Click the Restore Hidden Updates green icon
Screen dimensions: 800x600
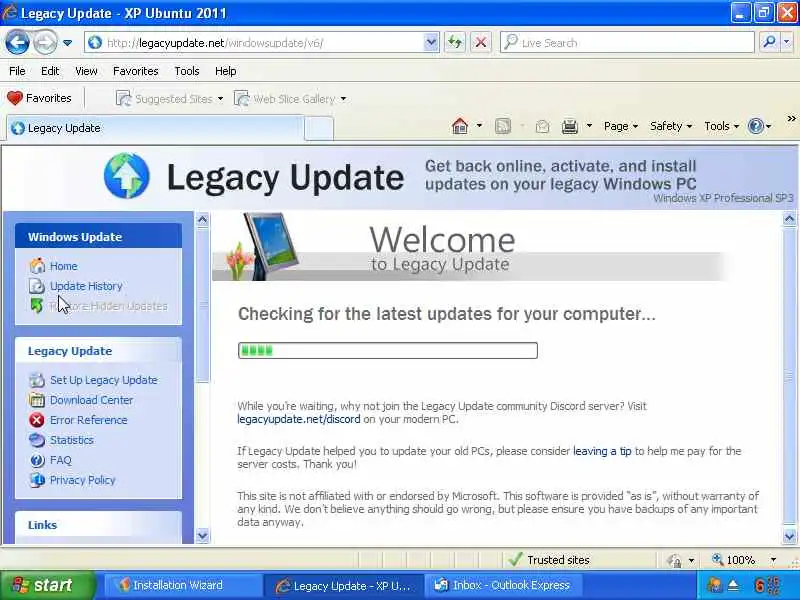pyautogui.click(x=37, y=306)
